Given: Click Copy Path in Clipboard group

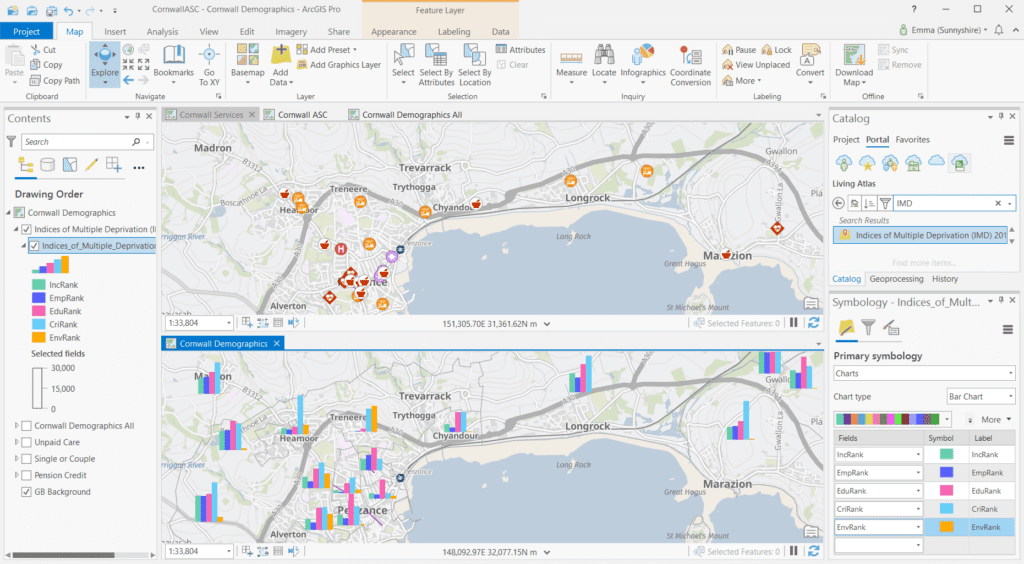Looking at the screenshot, I should coord(55,81).
